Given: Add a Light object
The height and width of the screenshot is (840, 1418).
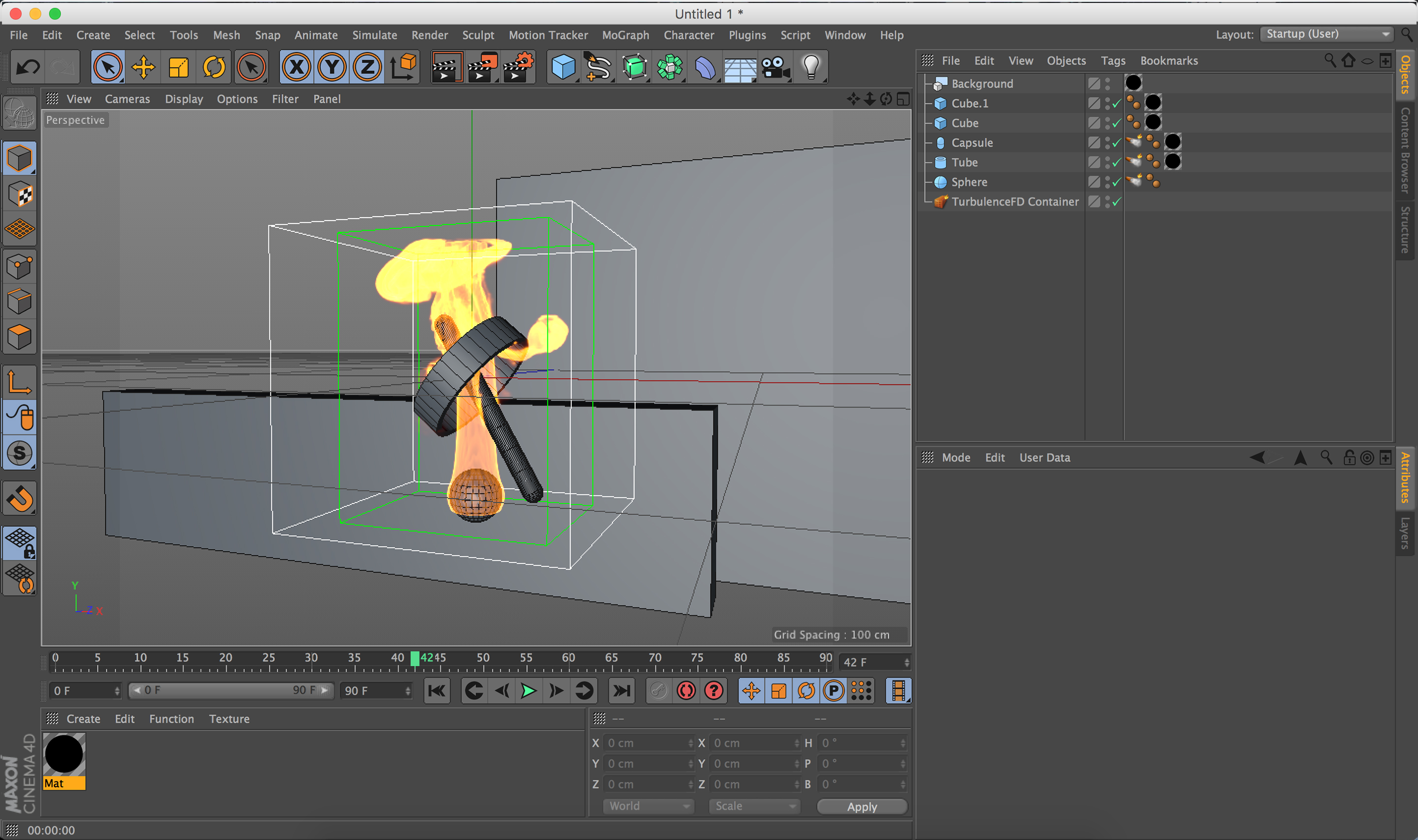Looking at the screenshot, I should (811, 67).
